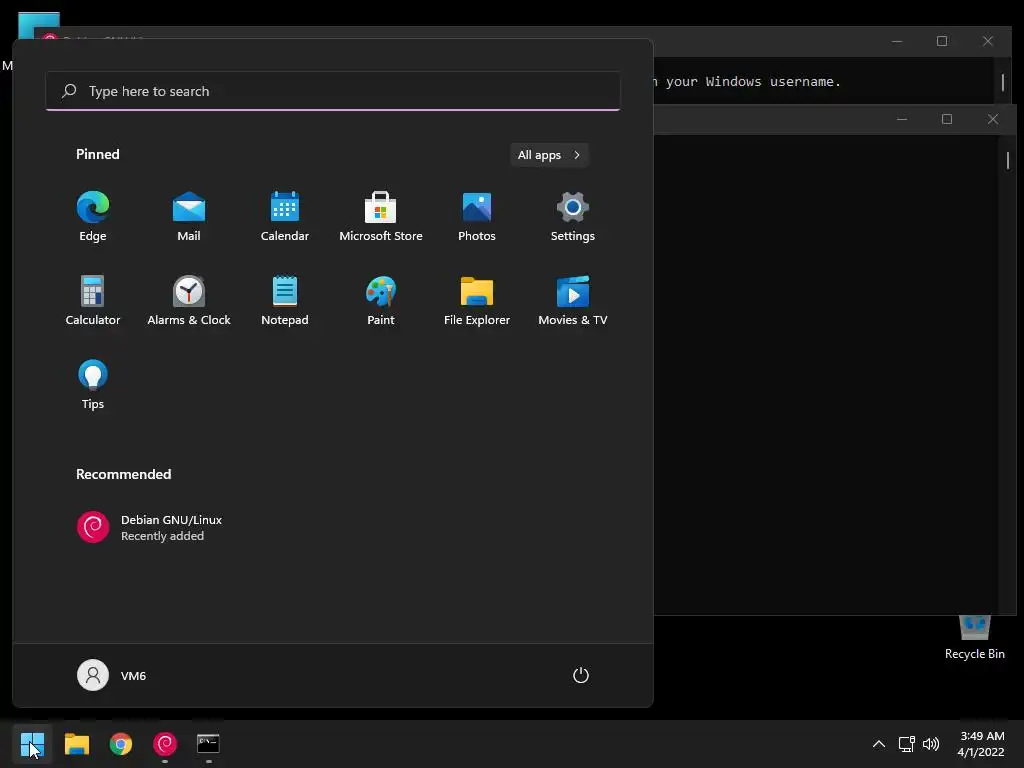Launch Movies & TV

pyautogui.click(x=573, y=300)
